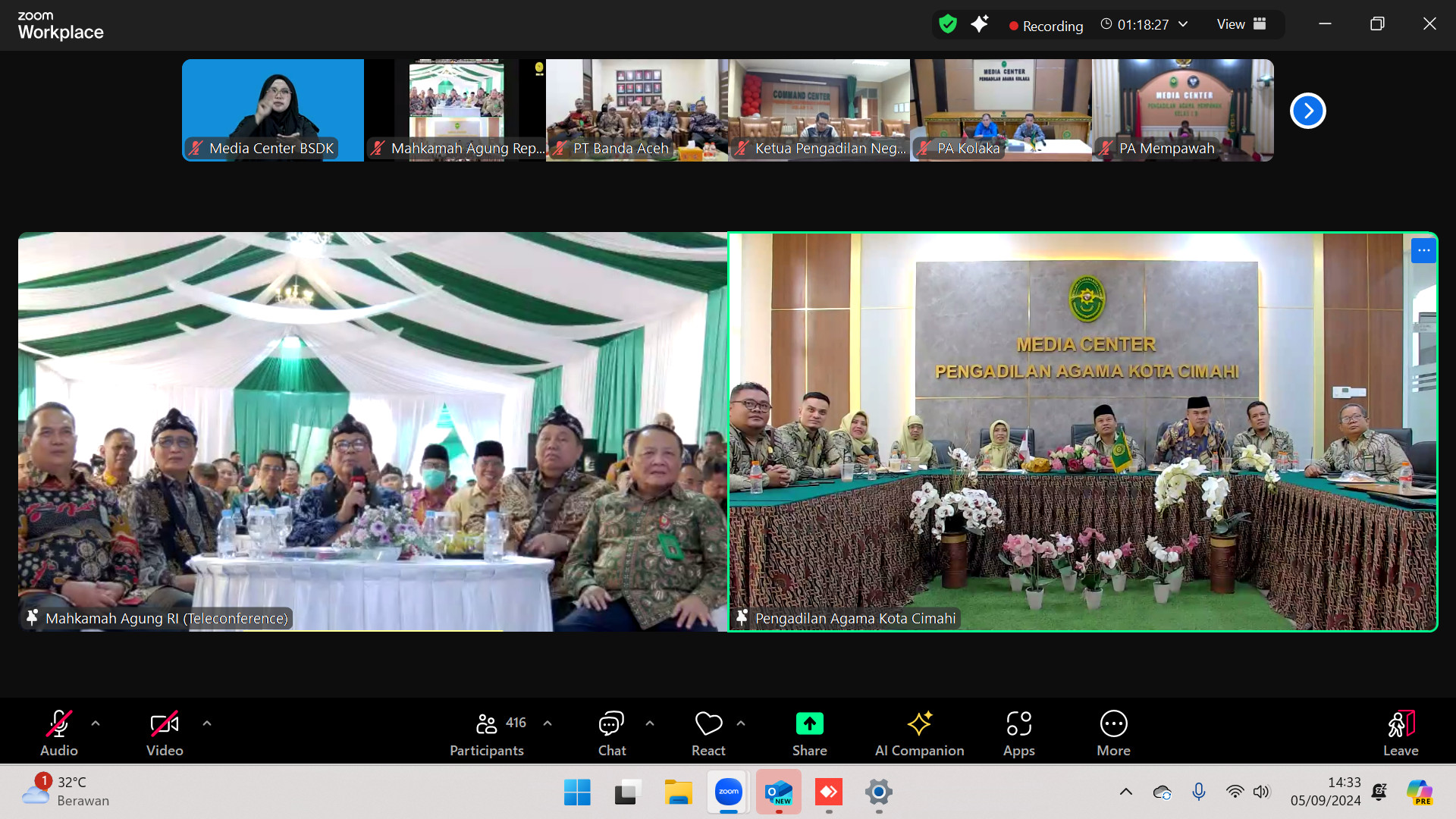Click the green Share screen icon

809,723
